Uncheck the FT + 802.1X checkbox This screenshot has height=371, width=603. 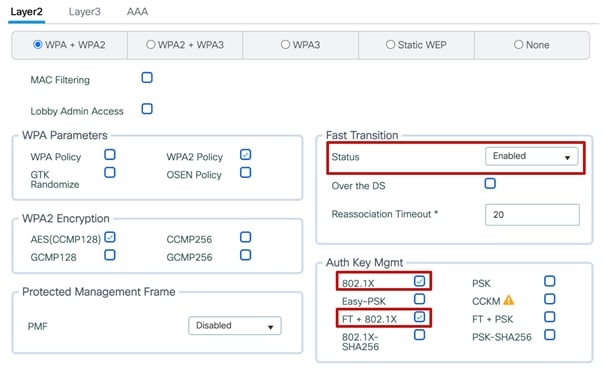point(420,317)
